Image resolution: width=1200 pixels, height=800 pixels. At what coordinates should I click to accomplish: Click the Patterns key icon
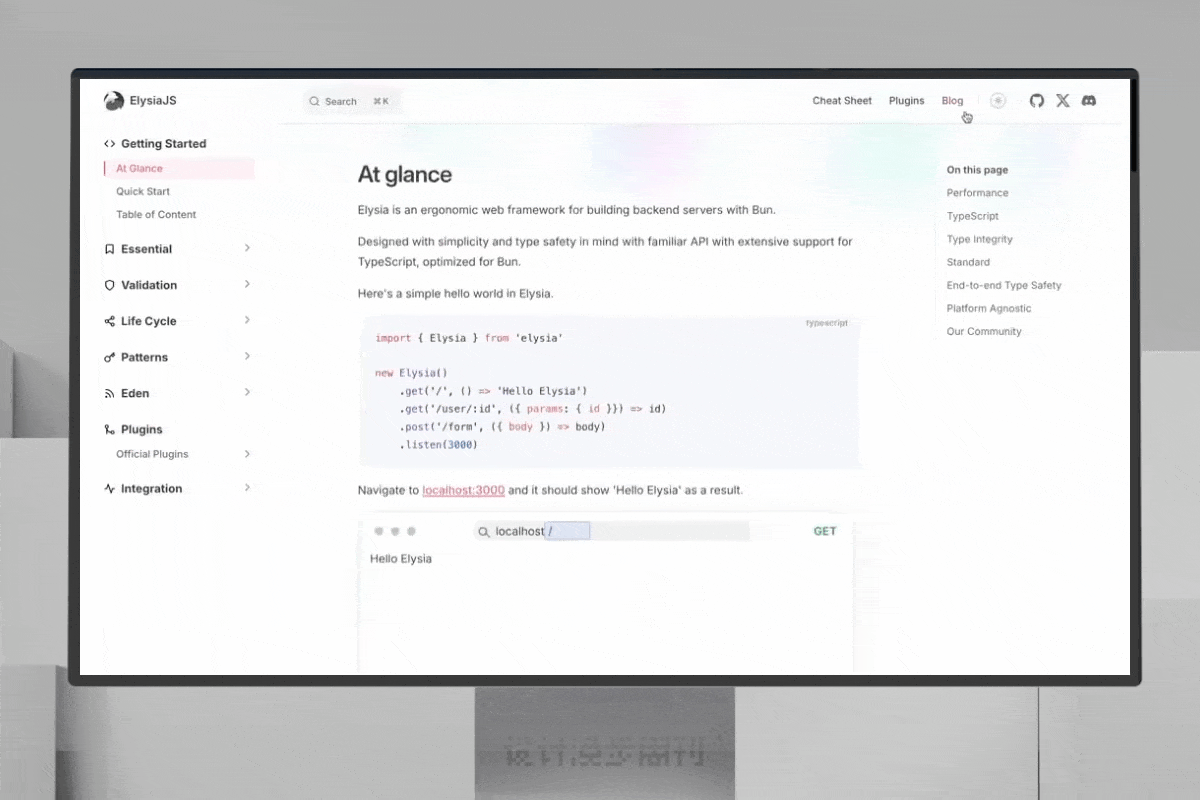click(110, 357)
